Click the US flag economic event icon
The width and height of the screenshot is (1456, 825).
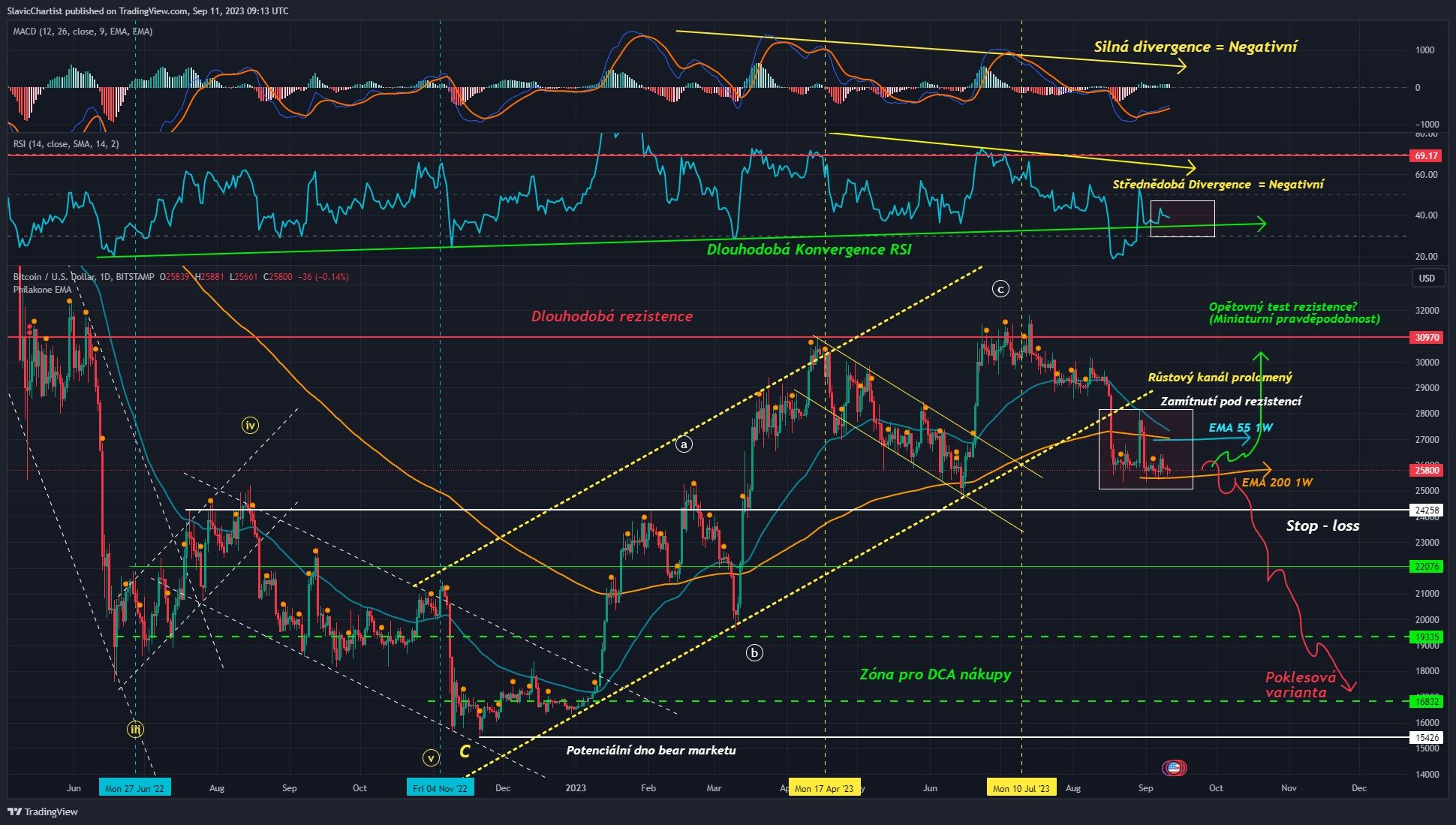tap(1175, 768)
